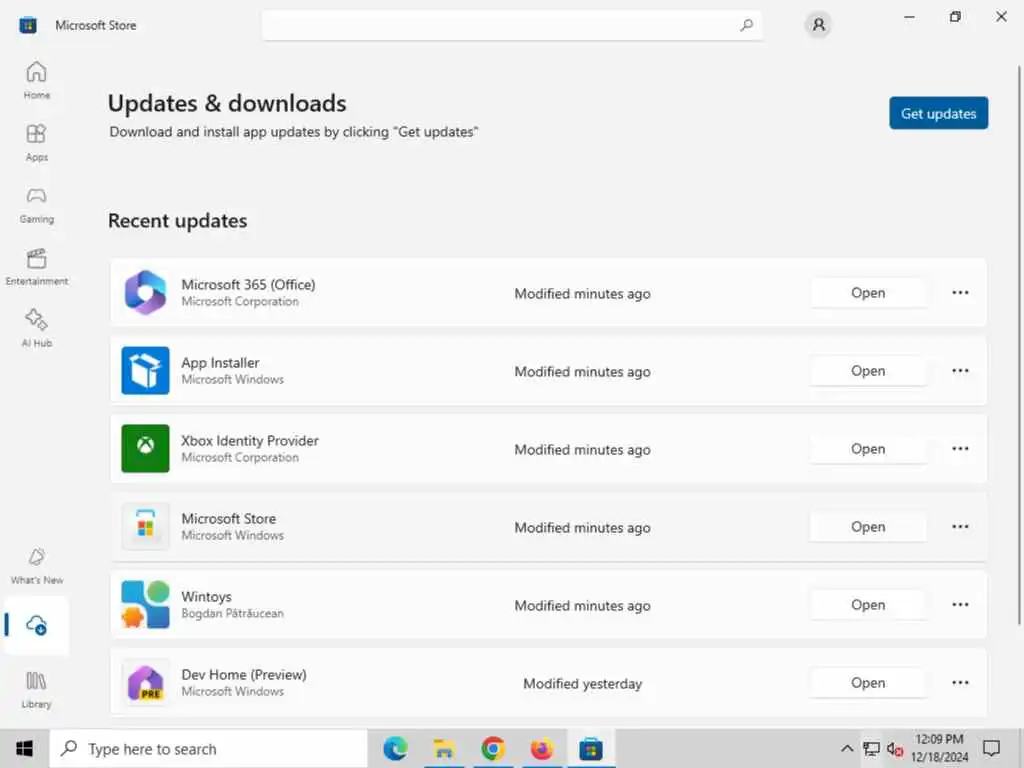Viewport: 1024px width, 768px height.
Task: Open the Windows Start menu
Action: point(25,748)
